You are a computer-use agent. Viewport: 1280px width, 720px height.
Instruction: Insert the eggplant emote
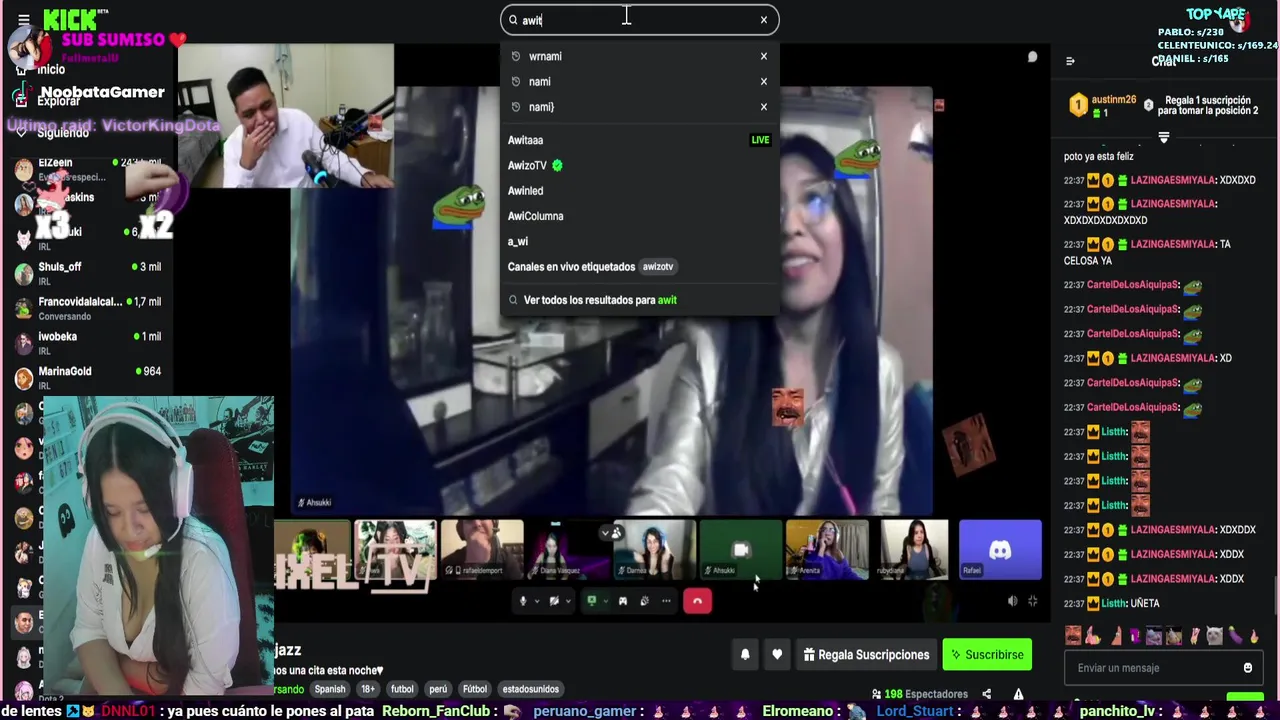pos(1234,635)
